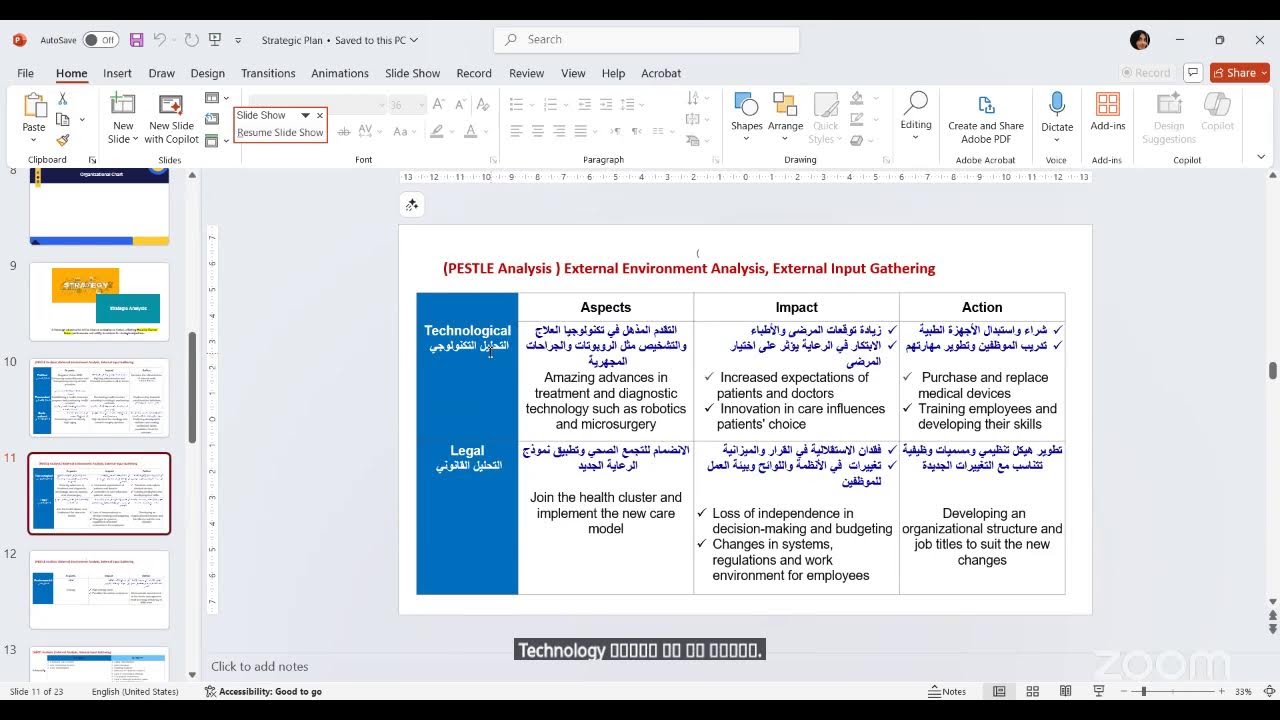Click the Reset slide icon
This screenshot has width=1280, height=720.
click(211, 119)
